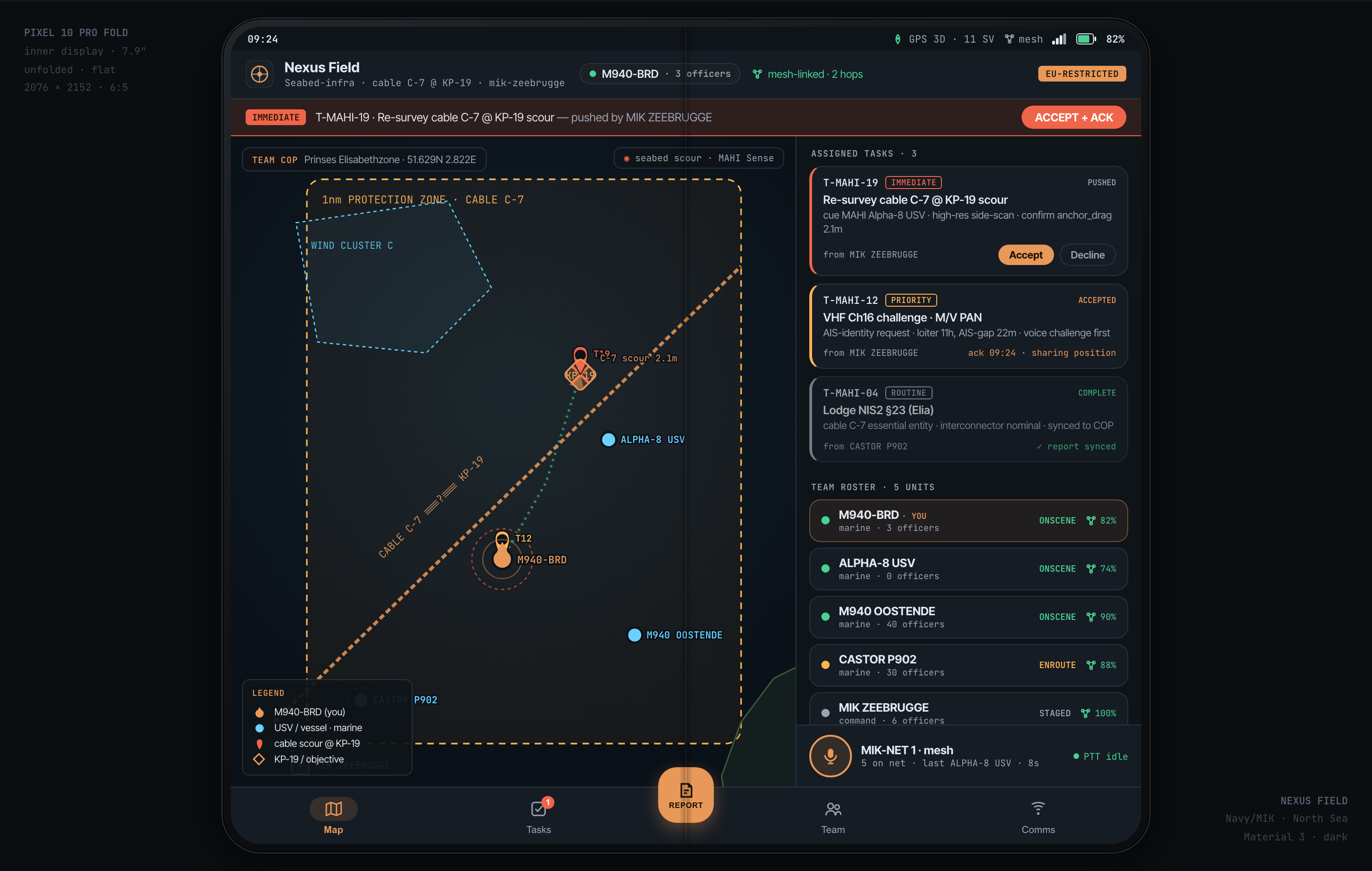The width and height of the screenshot is (1372, 871).
Task: Select the M940 OOSTENDE map marker
Action: pyautogui.click(x=634, y=635)
